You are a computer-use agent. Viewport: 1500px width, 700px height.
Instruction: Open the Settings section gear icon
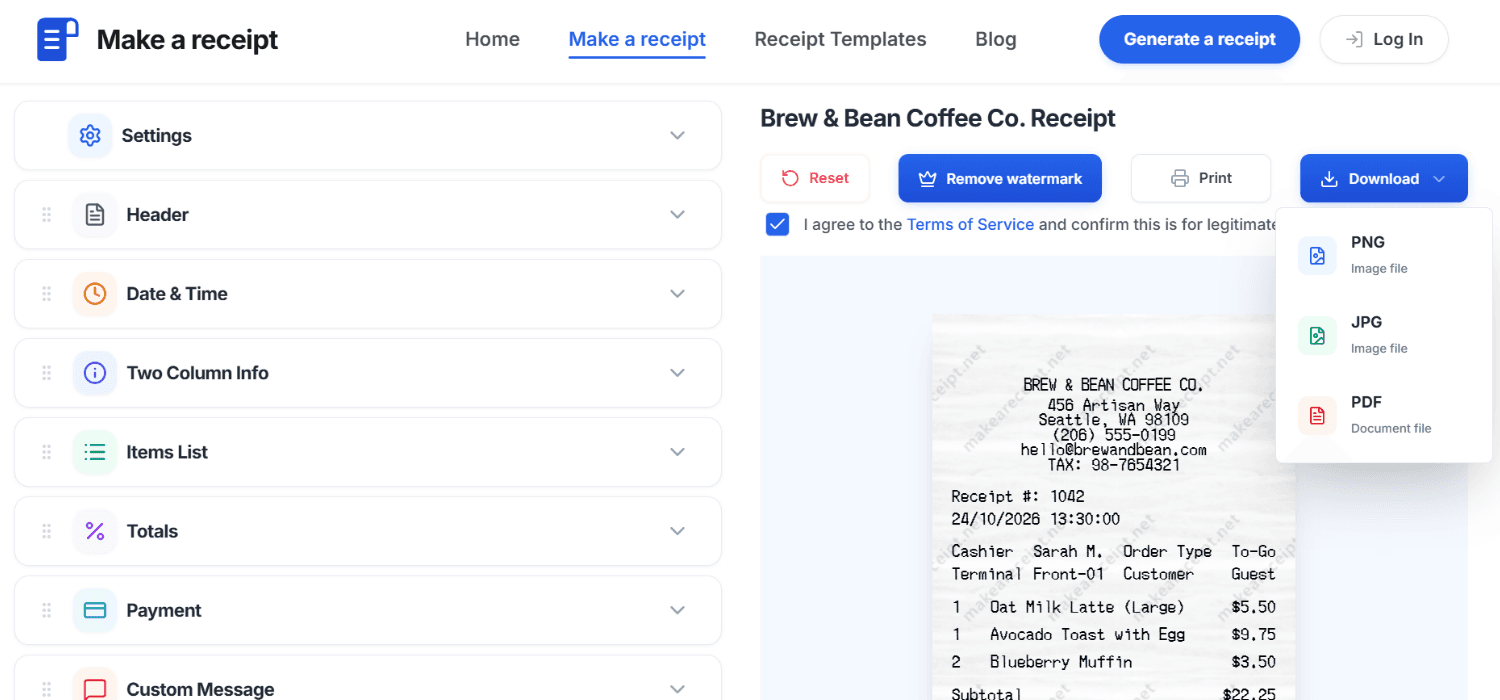pyautogui.click(x=89, y=135)
